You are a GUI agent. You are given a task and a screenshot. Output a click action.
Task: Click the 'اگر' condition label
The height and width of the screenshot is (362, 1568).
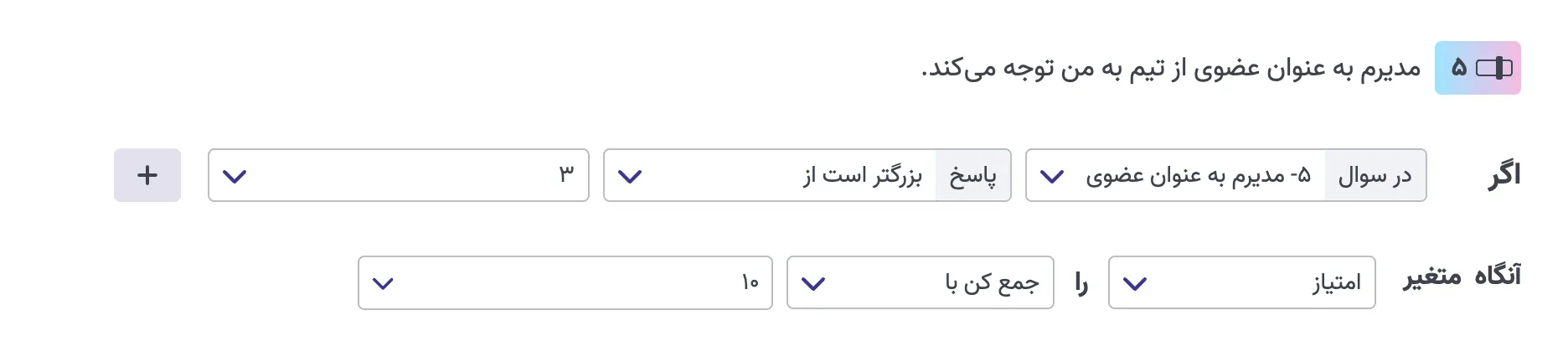1504,175
